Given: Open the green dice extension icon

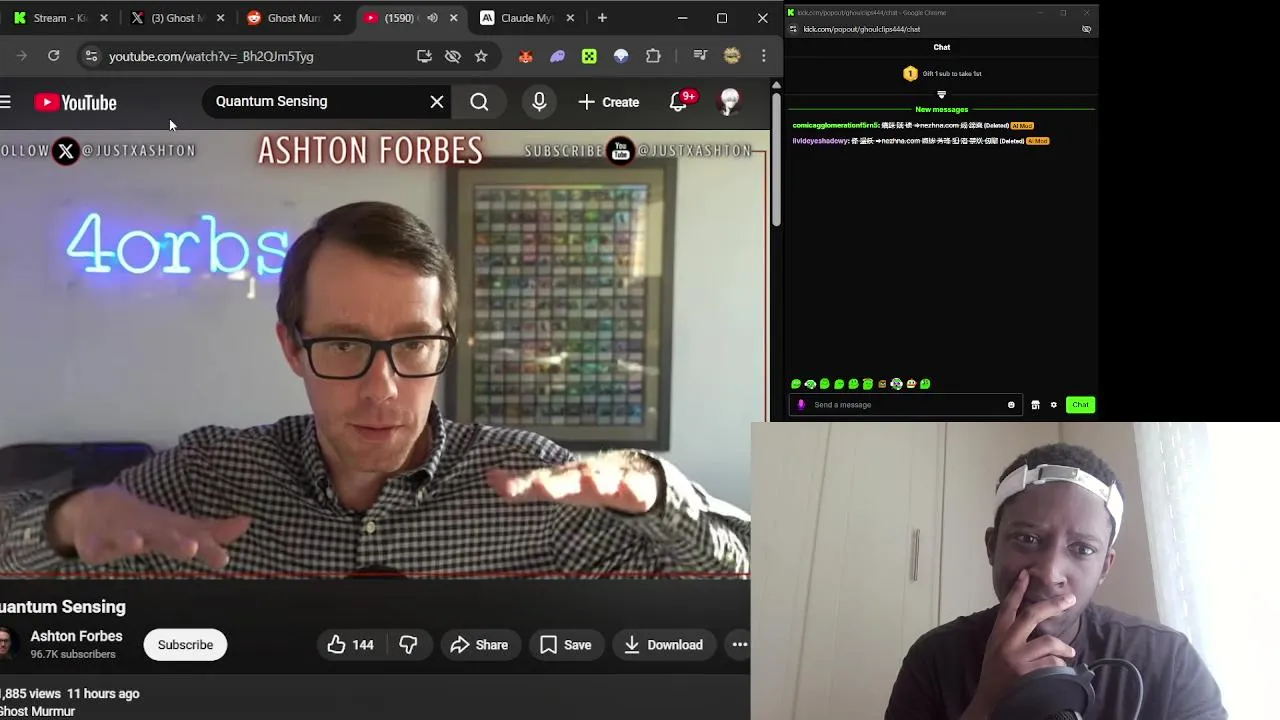Looking at the screenshot, I should point(589,57).
